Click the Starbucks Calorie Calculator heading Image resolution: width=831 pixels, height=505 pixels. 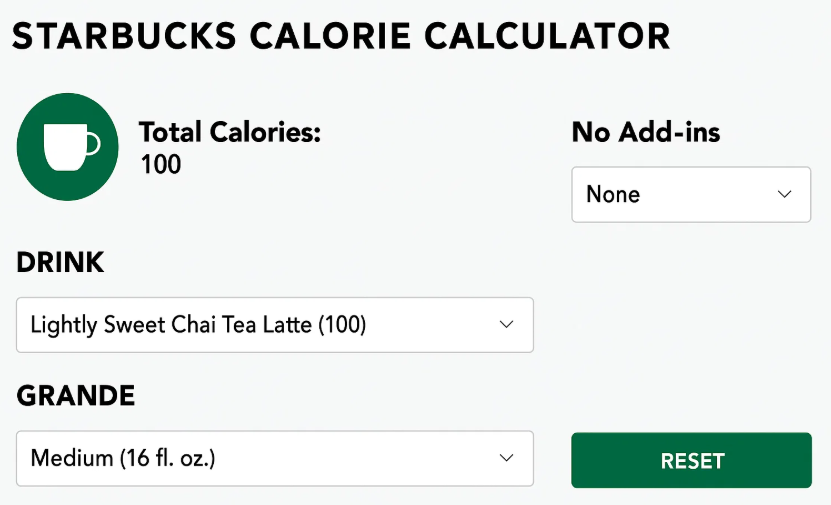(x=341, y=37)
